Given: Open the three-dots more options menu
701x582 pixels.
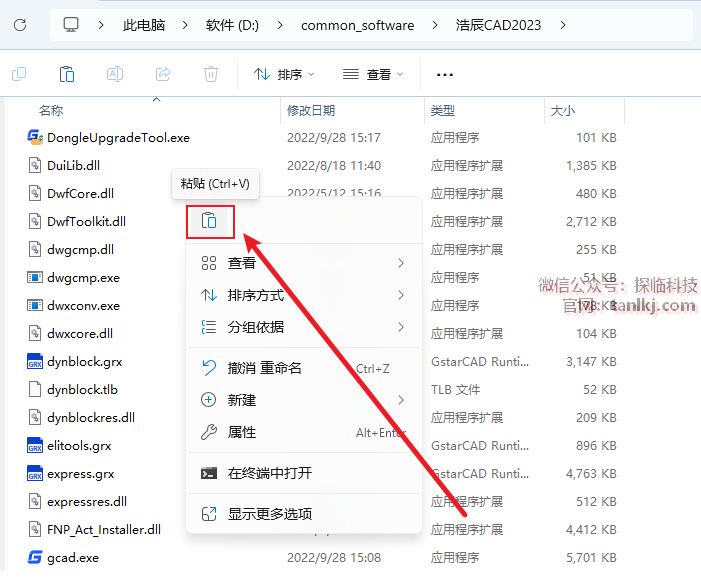Looking at the screenshot, I should coord(444,75).
